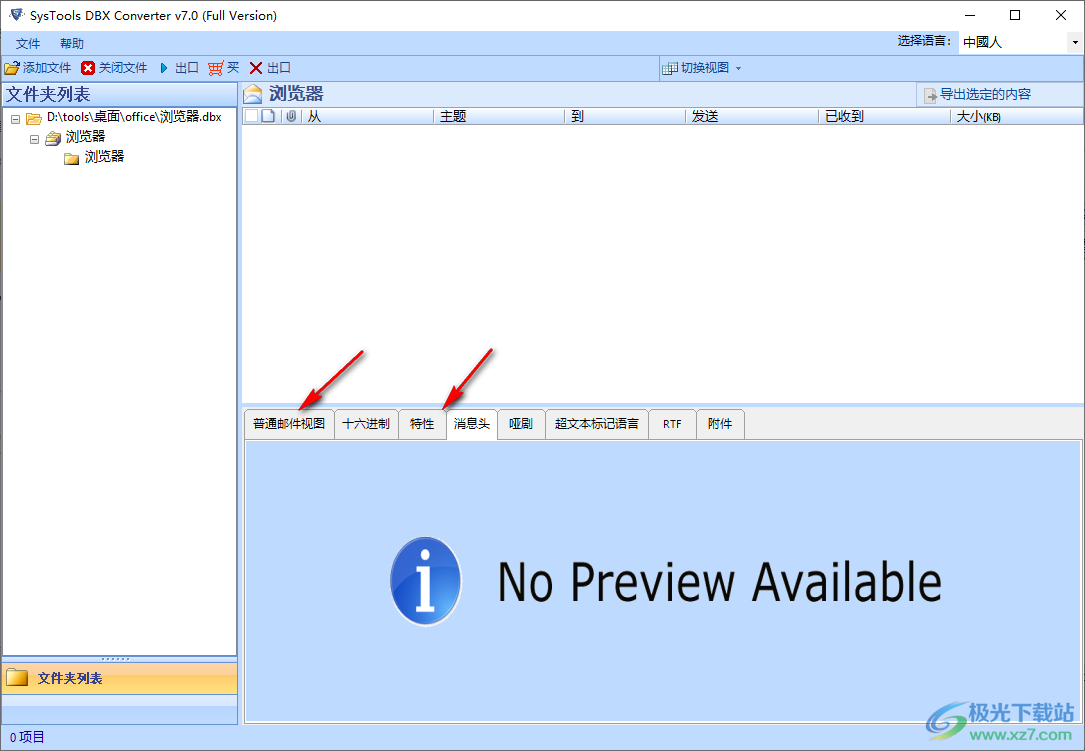
Task: Click the 帮助 menu for help
Action: [x=70, y=43]
